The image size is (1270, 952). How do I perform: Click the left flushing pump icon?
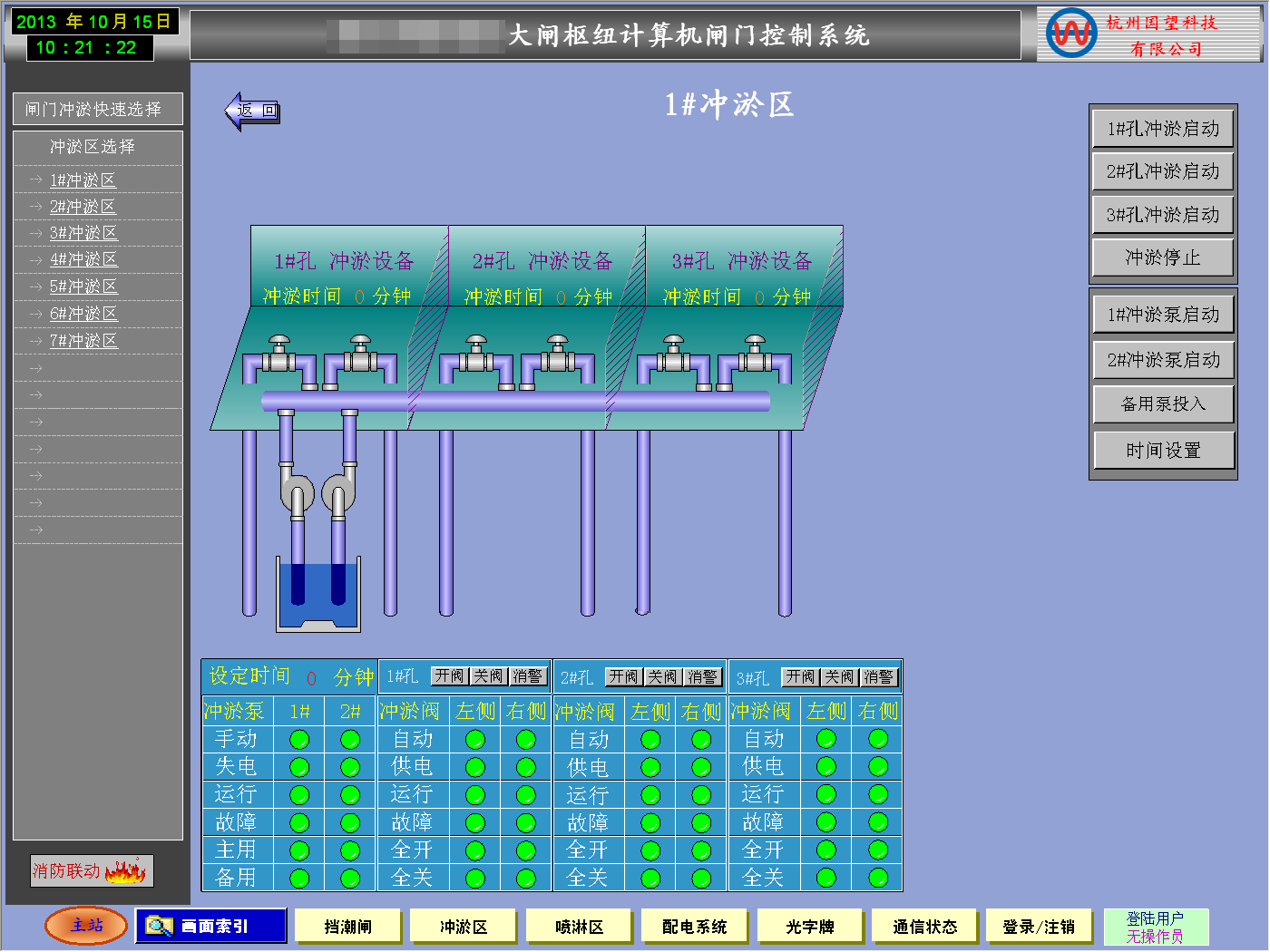pyautogui.click(x=296, y=494)
